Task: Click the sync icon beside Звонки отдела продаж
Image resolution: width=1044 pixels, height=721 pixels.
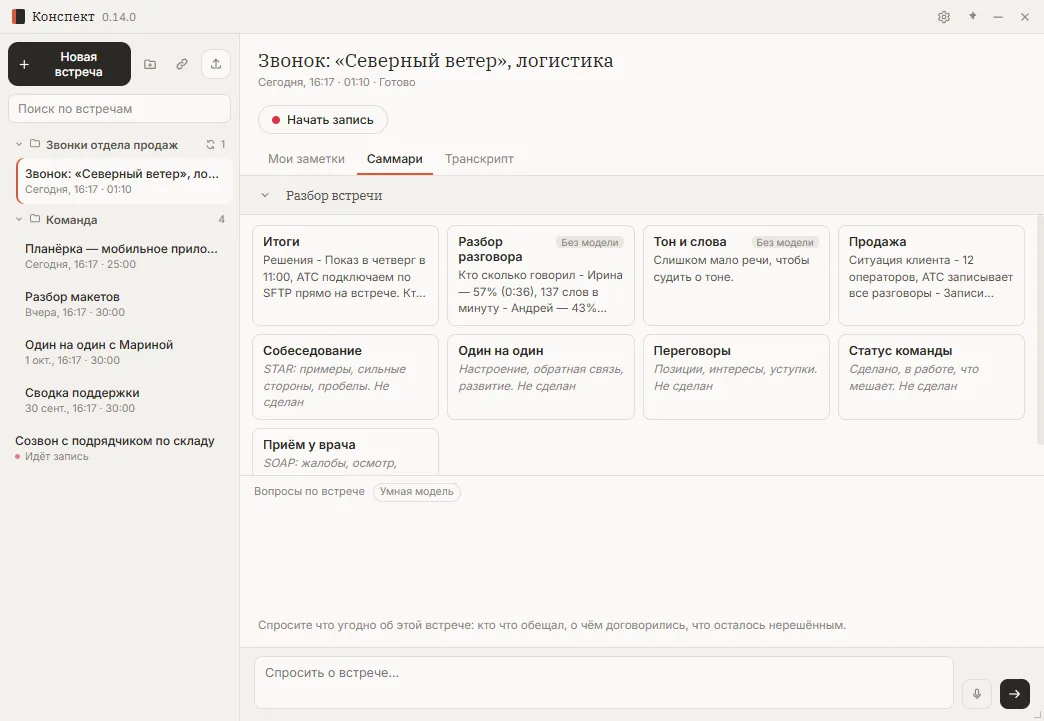Action: 210,144
